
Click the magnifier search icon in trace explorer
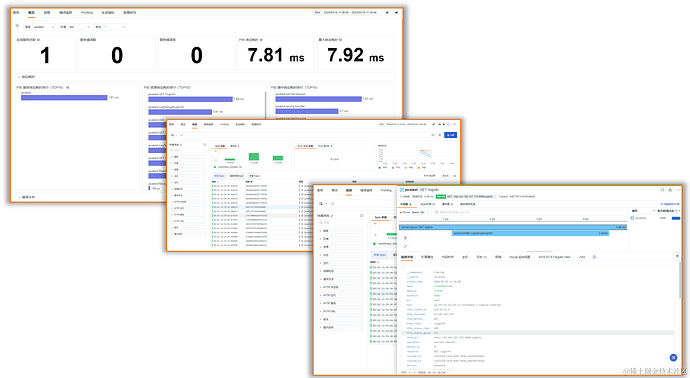pyautogui.click(x=333, y=204)
